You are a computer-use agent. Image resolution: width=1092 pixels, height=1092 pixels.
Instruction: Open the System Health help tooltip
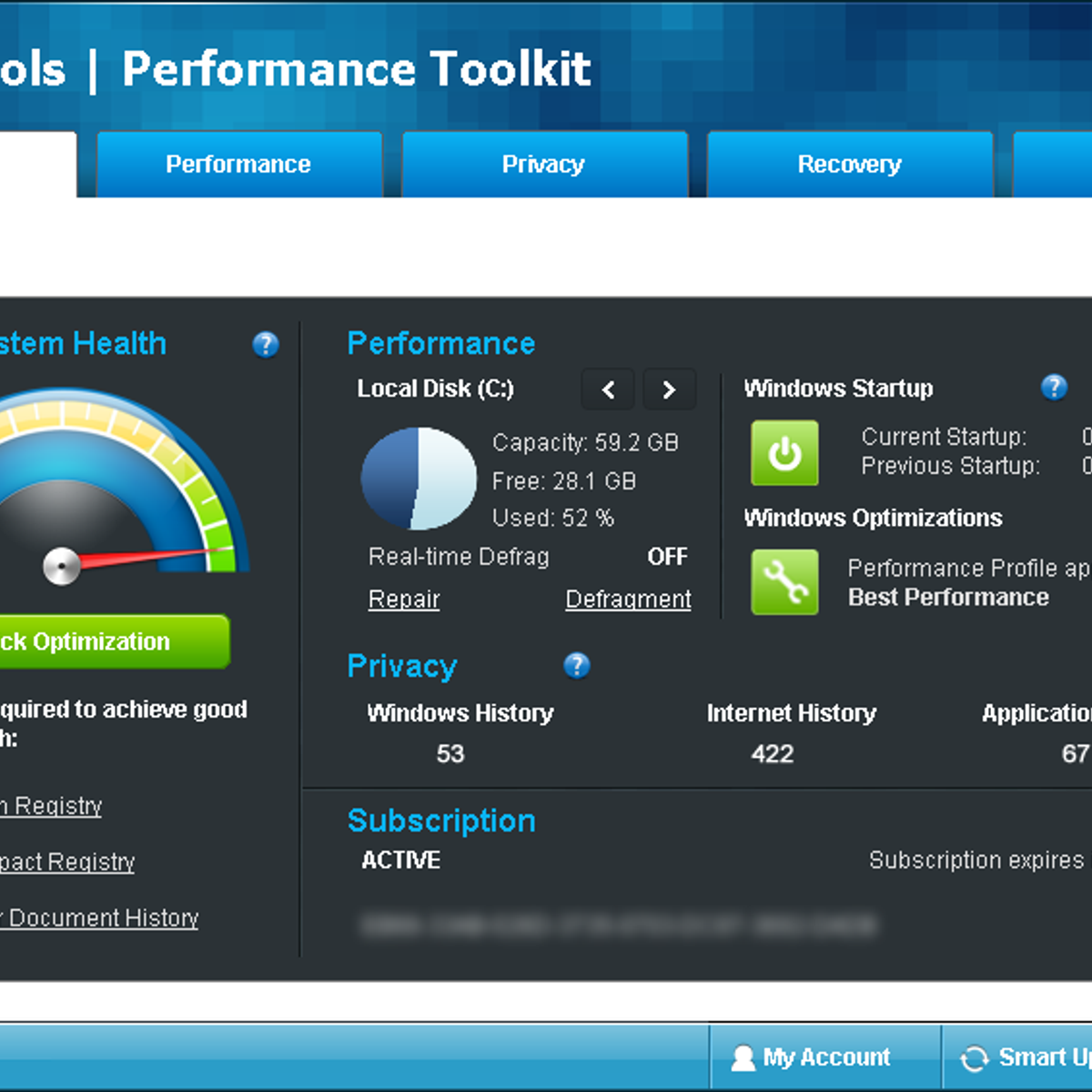[265, 345]
